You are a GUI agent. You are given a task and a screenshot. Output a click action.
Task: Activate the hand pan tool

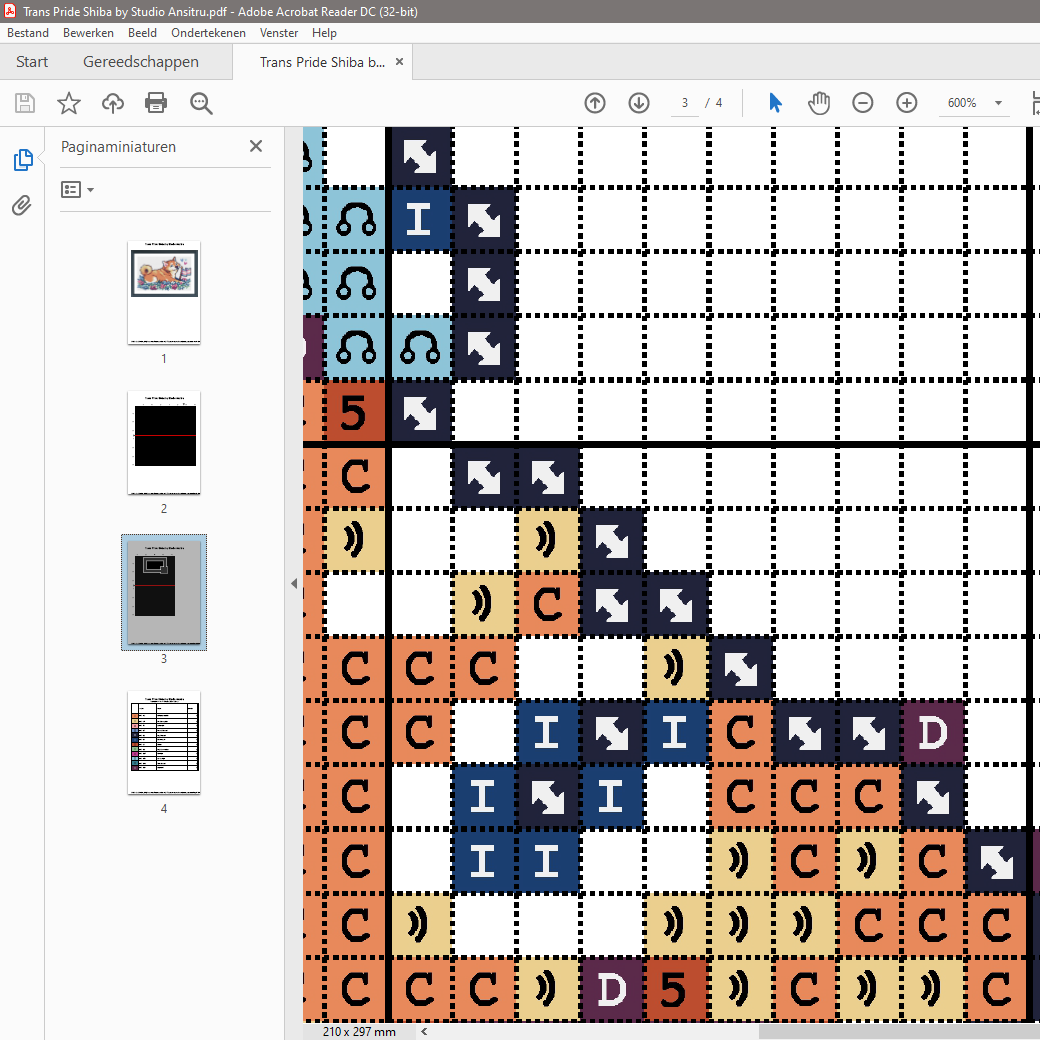click(x=819, y=103)
